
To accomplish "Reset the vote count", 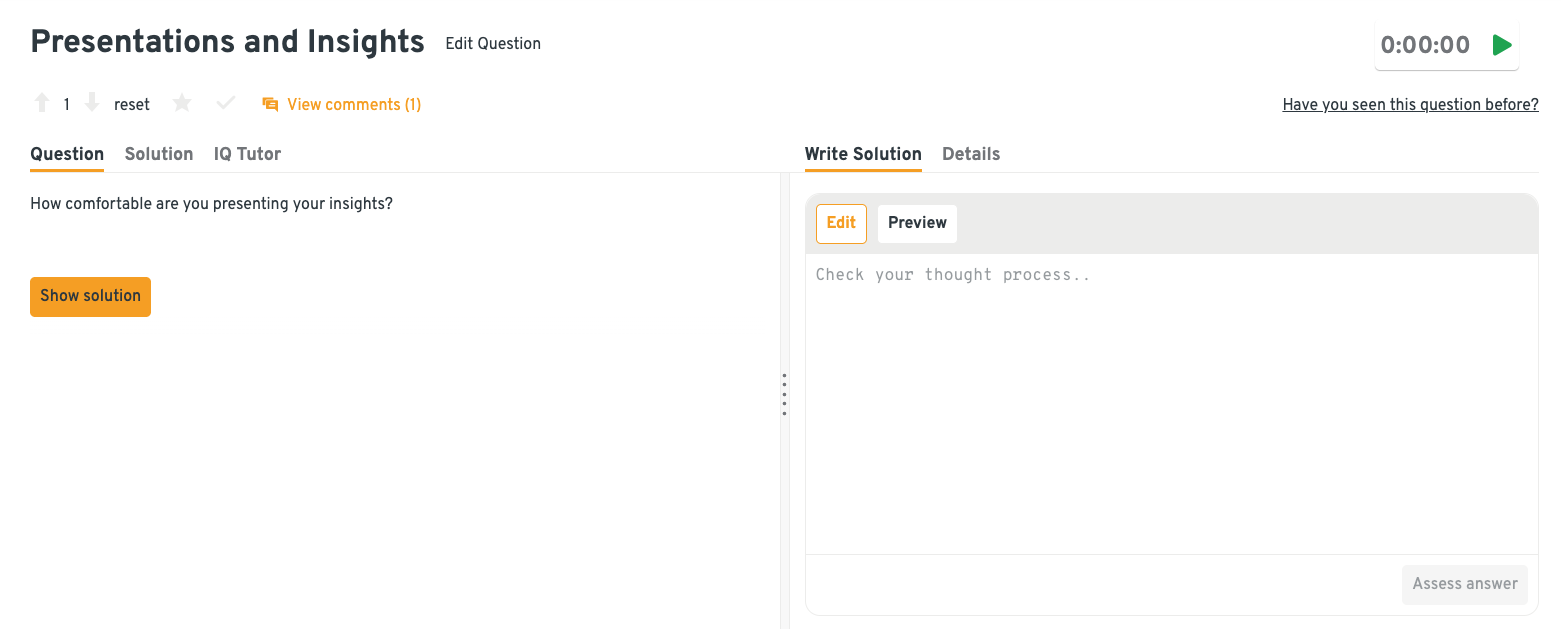I will coord(132,104).
